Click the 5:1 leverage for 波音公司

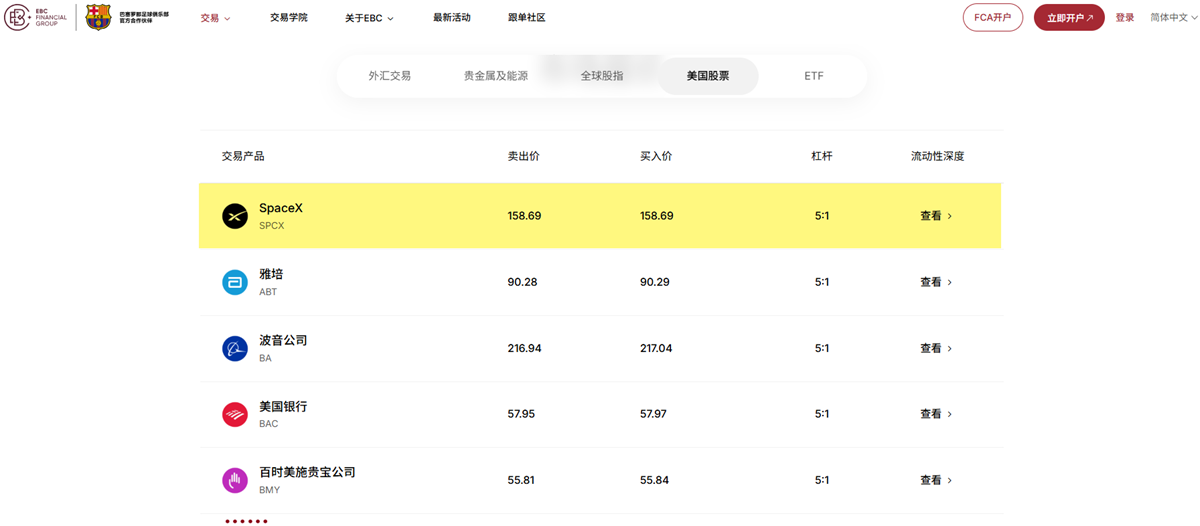[x=822, y=348]
